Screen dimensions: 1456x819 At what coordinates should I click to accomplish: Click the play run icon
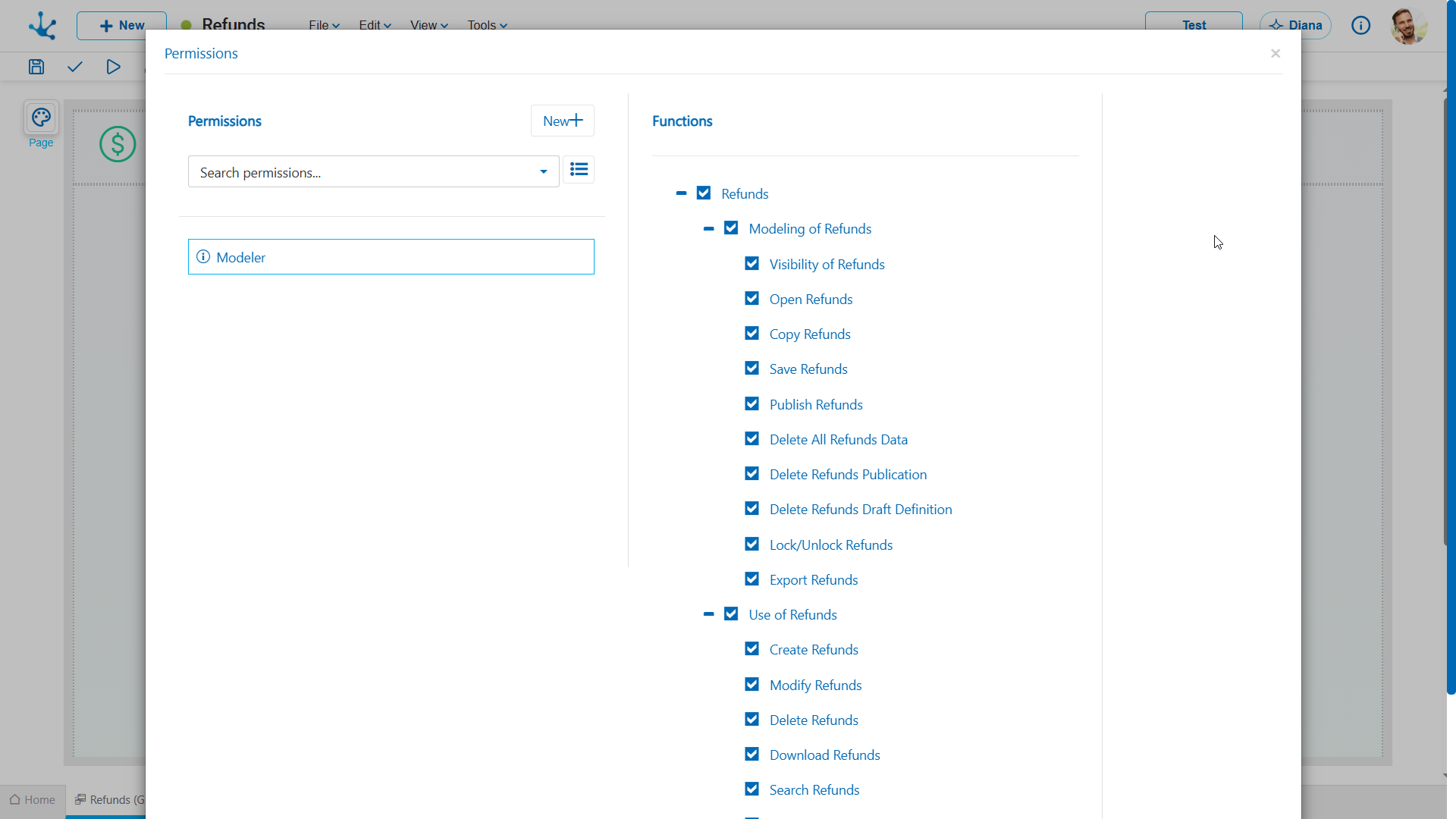point(113,67)
